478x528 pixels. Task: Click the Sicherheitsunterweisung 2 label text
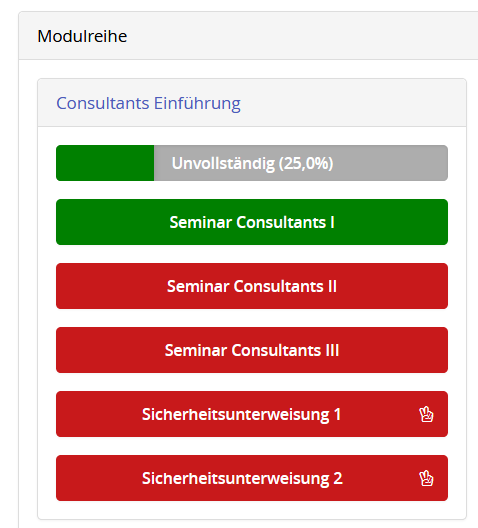[x=242, y=478]
